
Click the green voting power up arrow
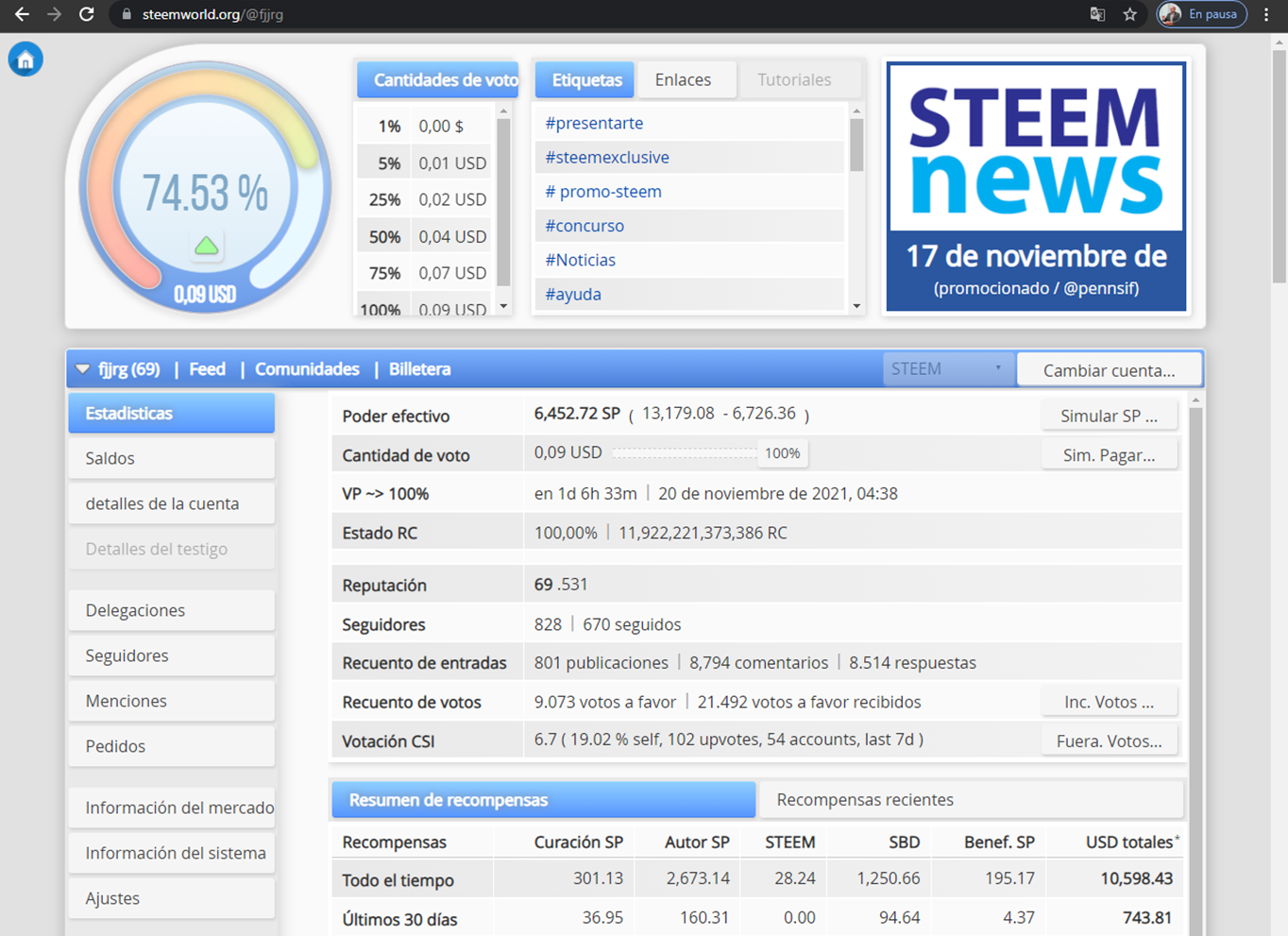(x=206, y=246)
